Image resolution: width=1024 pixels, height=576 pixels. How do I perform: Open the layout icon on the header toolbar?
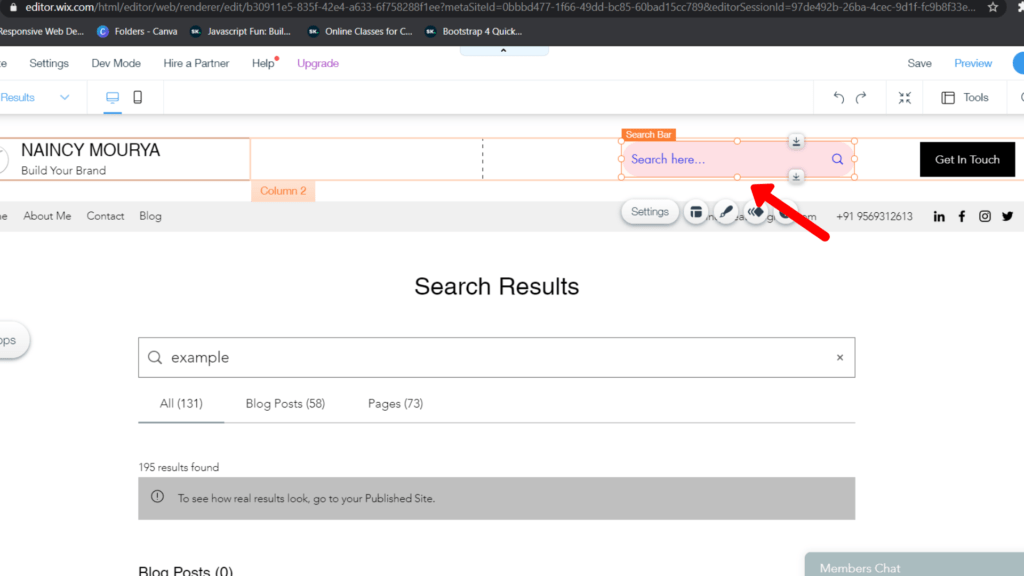[x=697, y=212]
